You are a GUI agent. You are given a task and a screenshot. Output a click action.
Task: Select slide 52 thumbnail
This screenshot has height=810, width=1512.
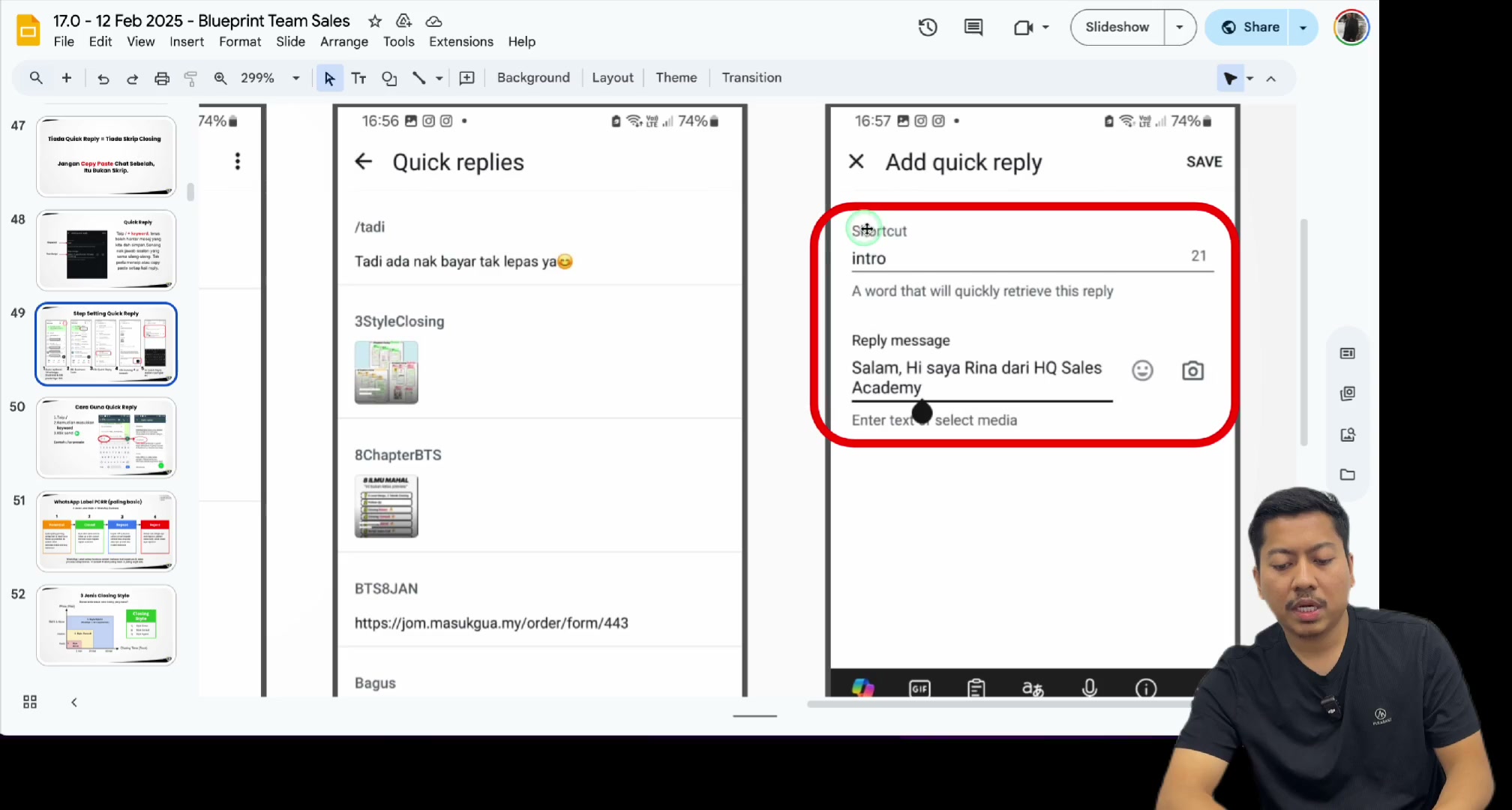coord(106,625)
